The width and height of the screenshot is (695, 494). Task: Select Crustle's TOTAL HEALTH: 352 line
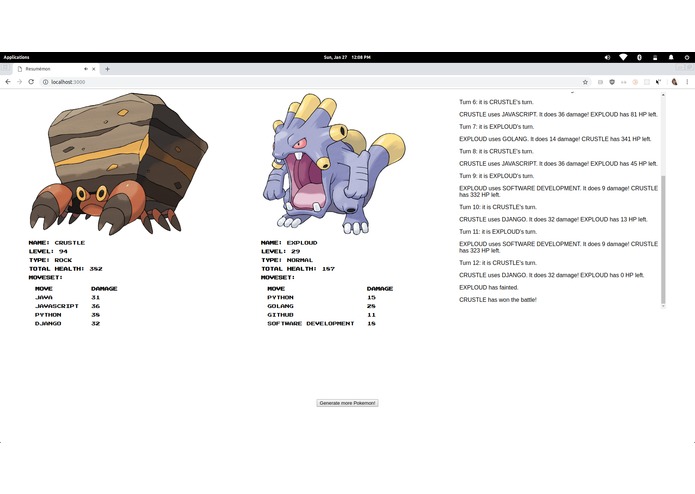66,269
